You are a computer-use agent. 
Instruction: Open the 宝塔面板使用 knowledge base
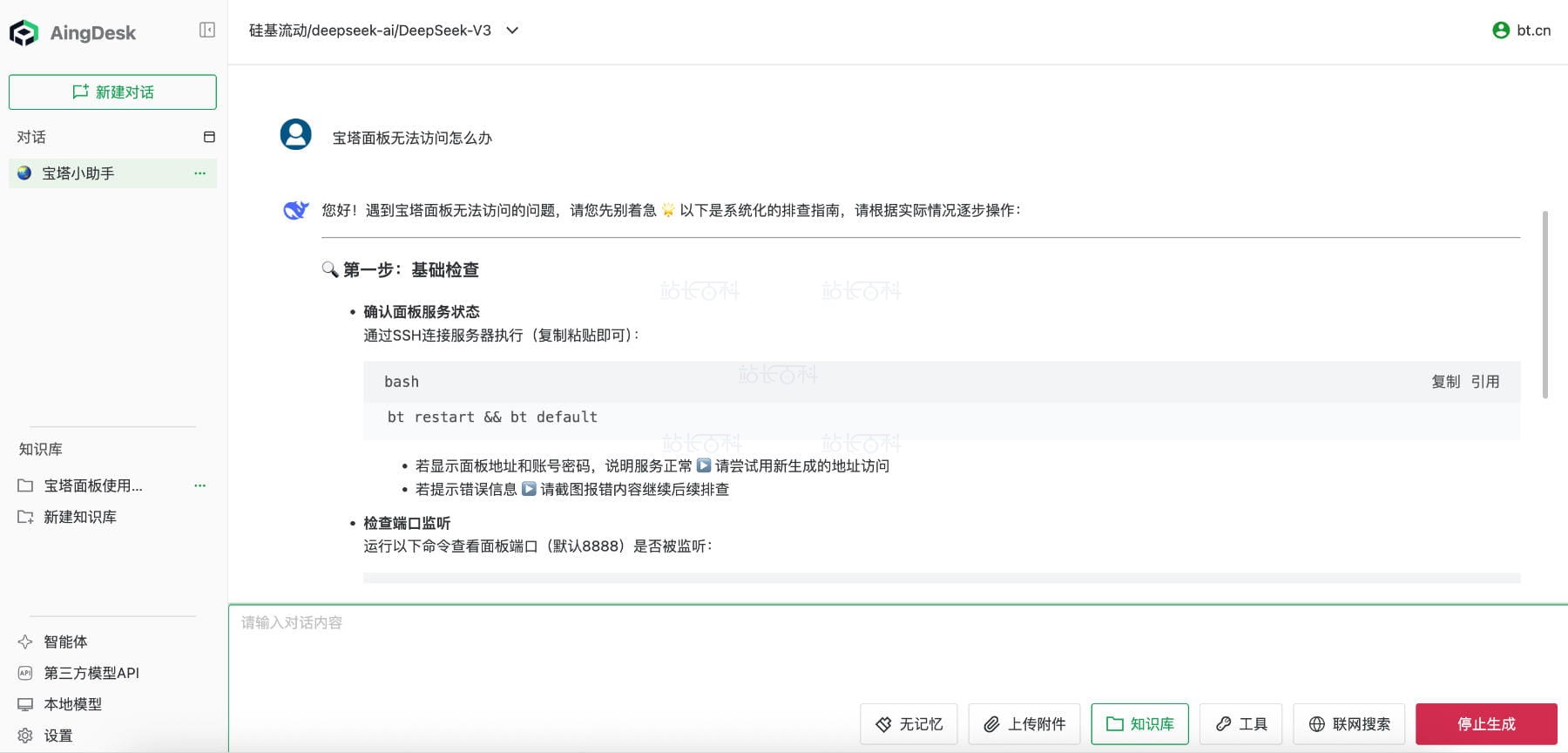pyautogui.click(x=93, y=485)
